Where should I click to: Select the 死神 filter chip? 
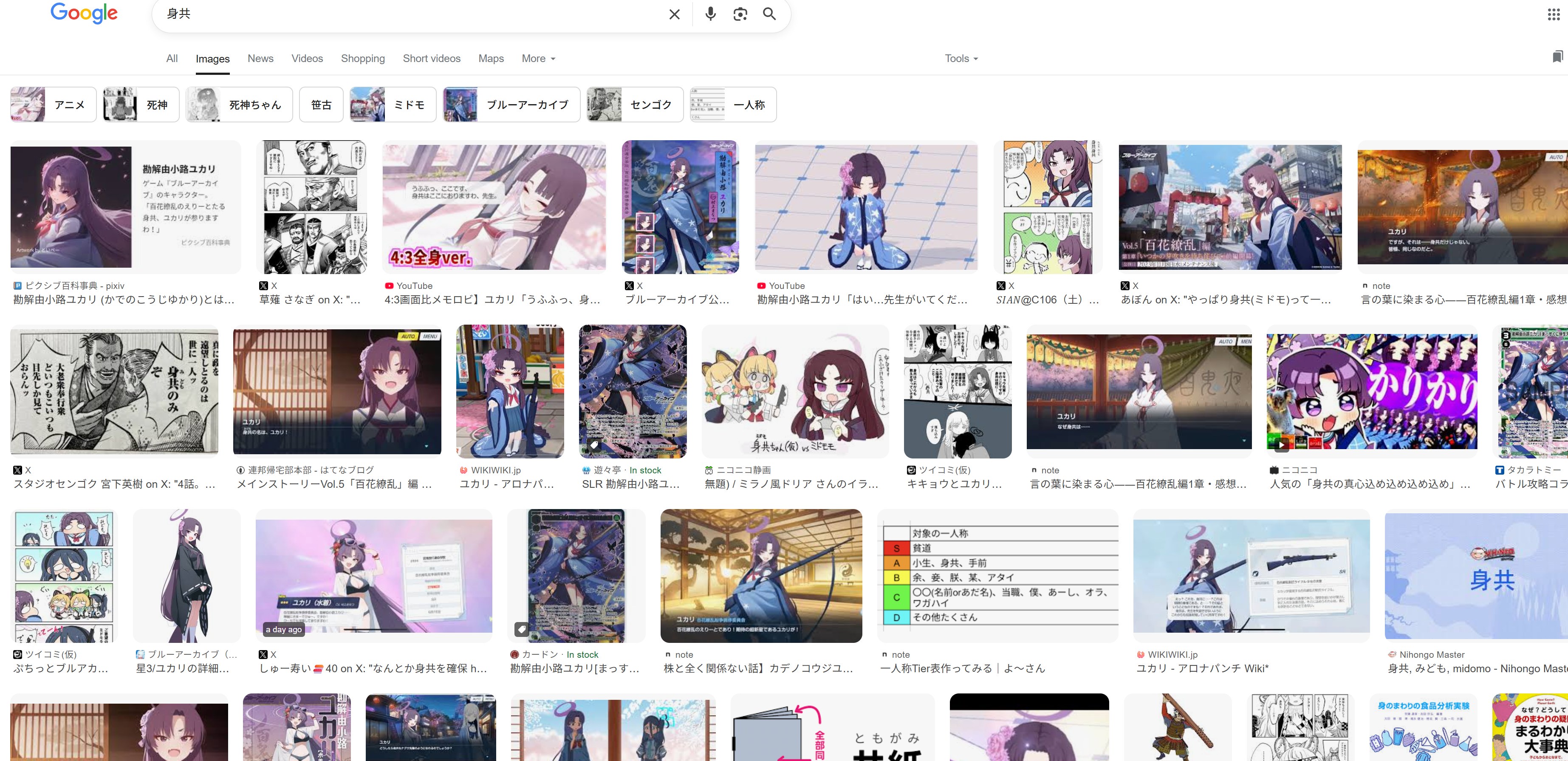click(141, 104)
